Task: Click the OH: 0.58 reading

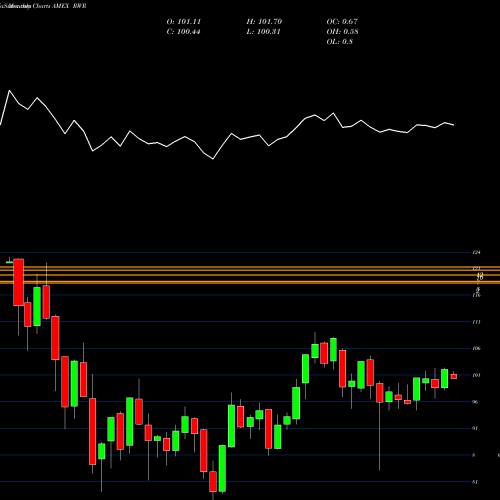Action: click(342, 32)
